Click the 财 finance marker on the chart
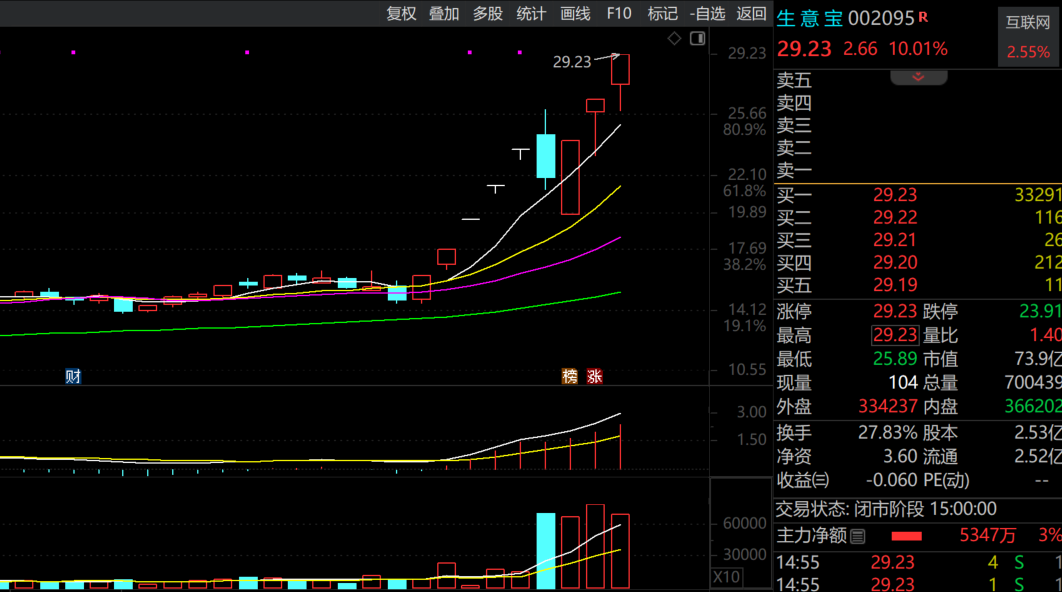 pyautogui.click(x=73, y=376)
